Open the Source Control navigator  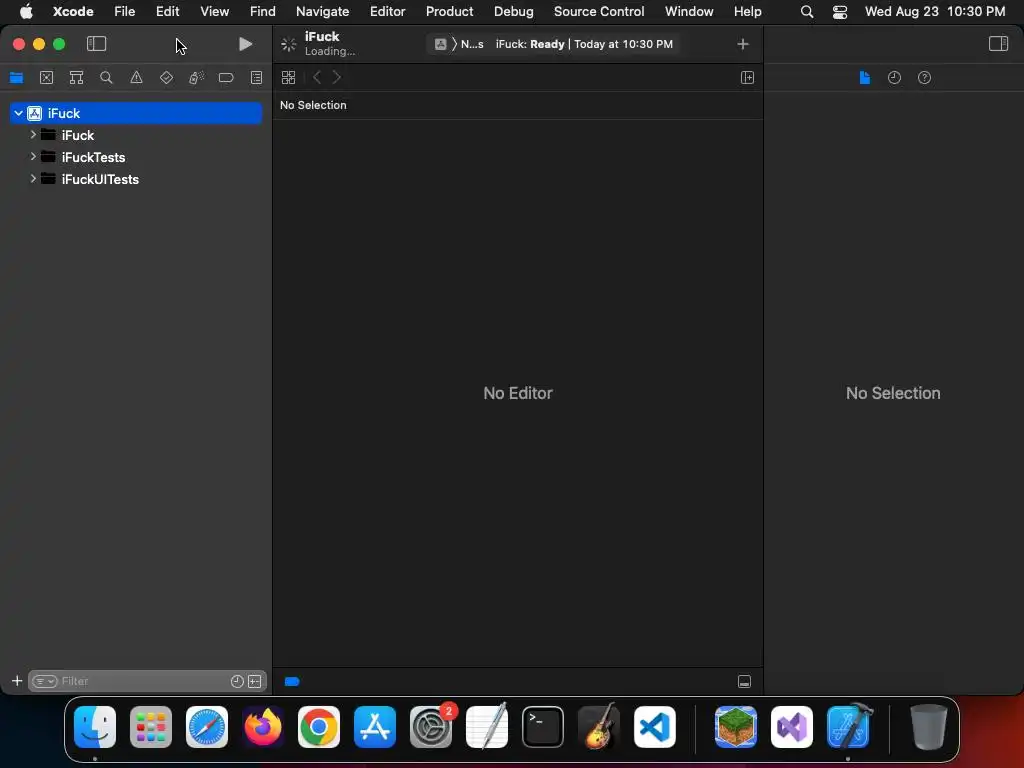[x=46, y=78]
